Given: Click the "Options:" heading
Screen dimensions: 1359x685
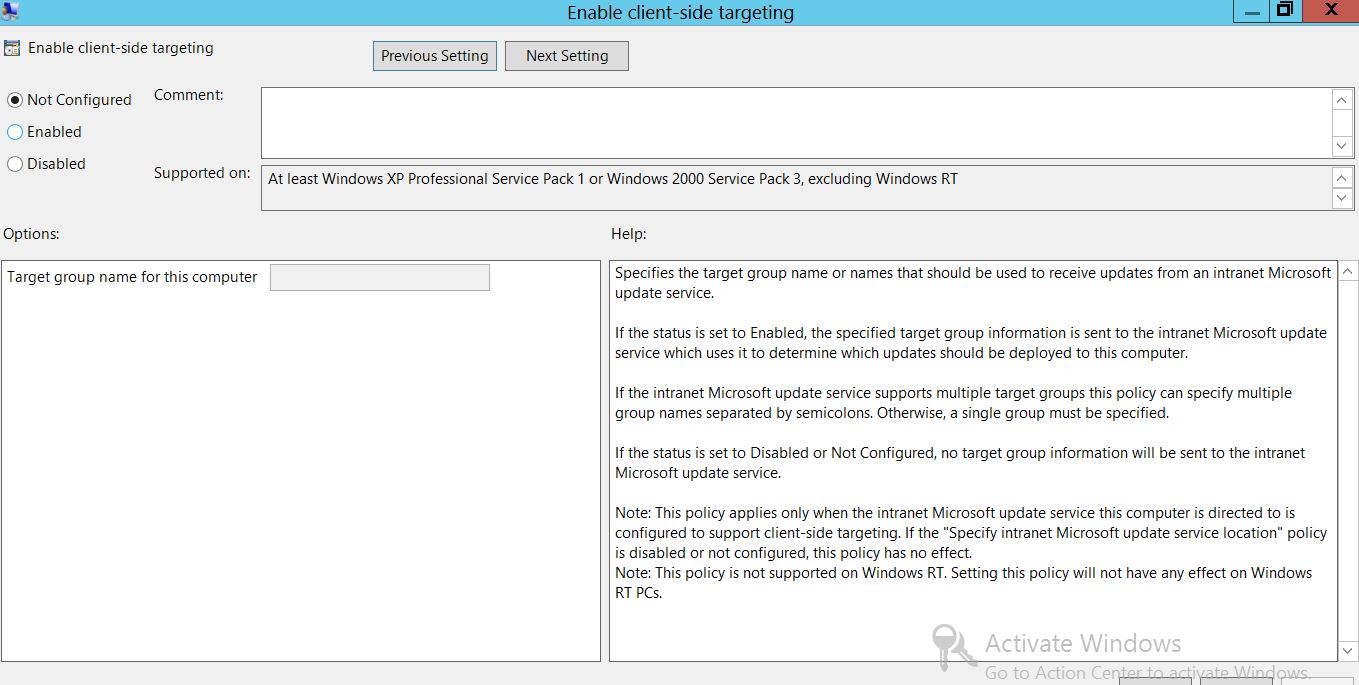Looking at the screenshot, I should [x=31, y=234].
